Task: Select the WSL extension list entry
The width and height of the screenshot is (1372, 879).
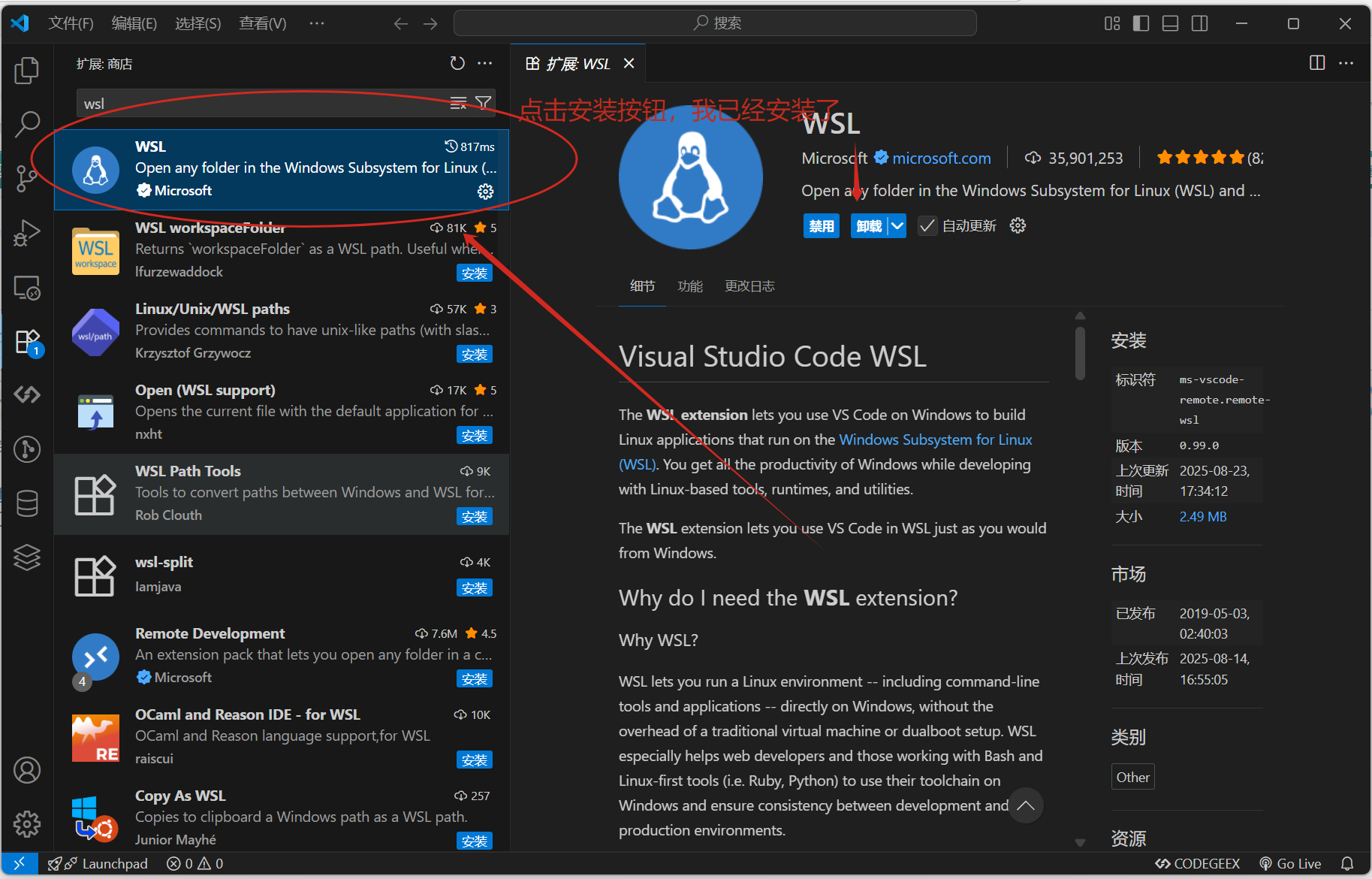Action: (x=282, y=170)
